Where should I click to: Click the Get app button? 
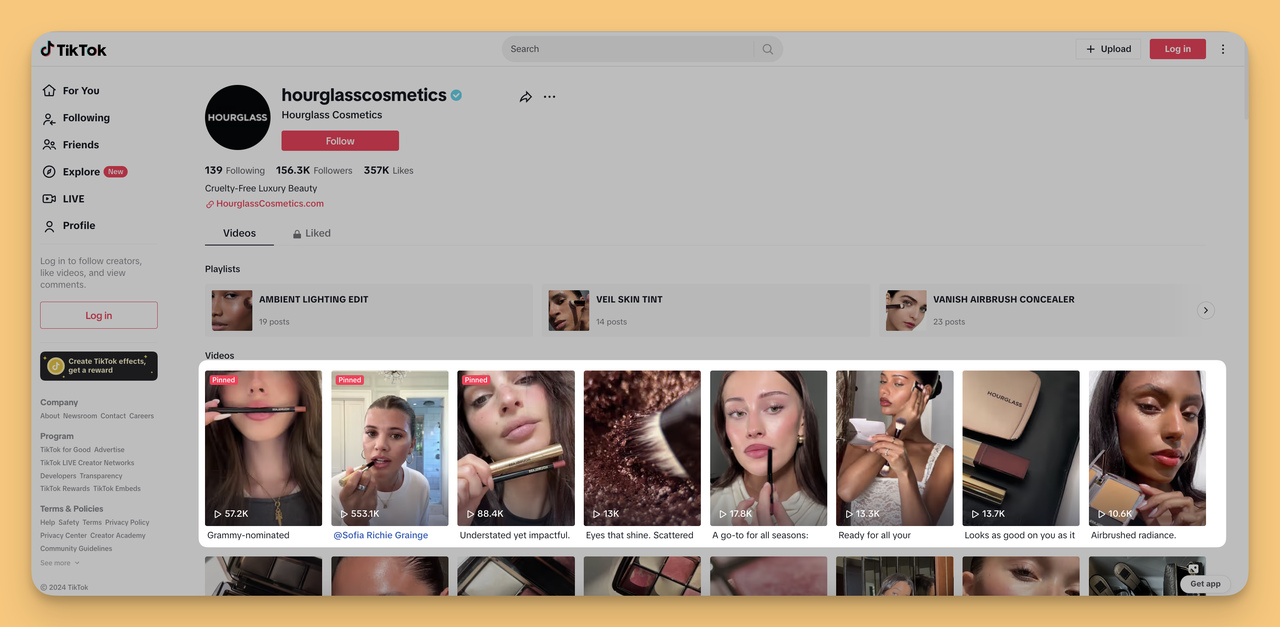click(x=1205, y=584)
